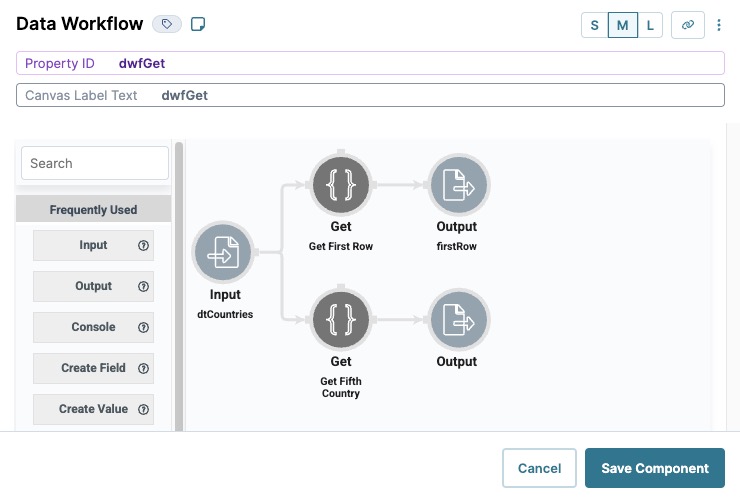740x497 pixels.
Task: Open help icon for Output operator
Action: (143, 286)
